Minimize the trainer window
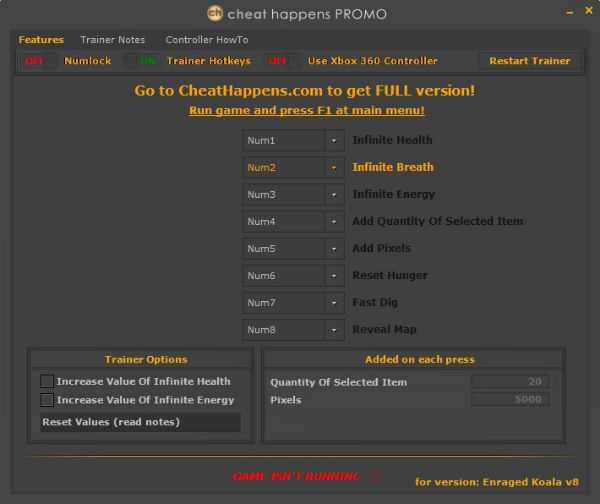 coord(570,13)
